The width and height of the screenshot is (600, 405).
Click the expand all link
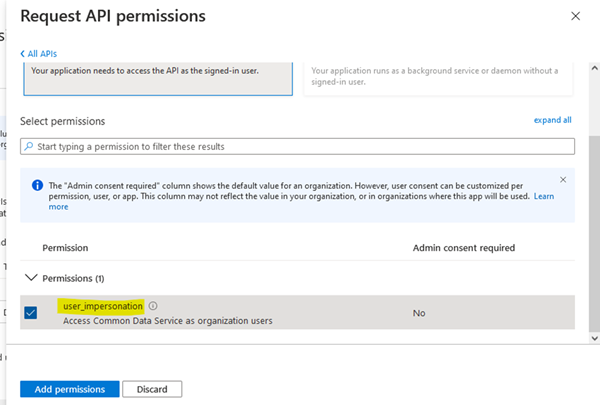click(x=552, y=120)
